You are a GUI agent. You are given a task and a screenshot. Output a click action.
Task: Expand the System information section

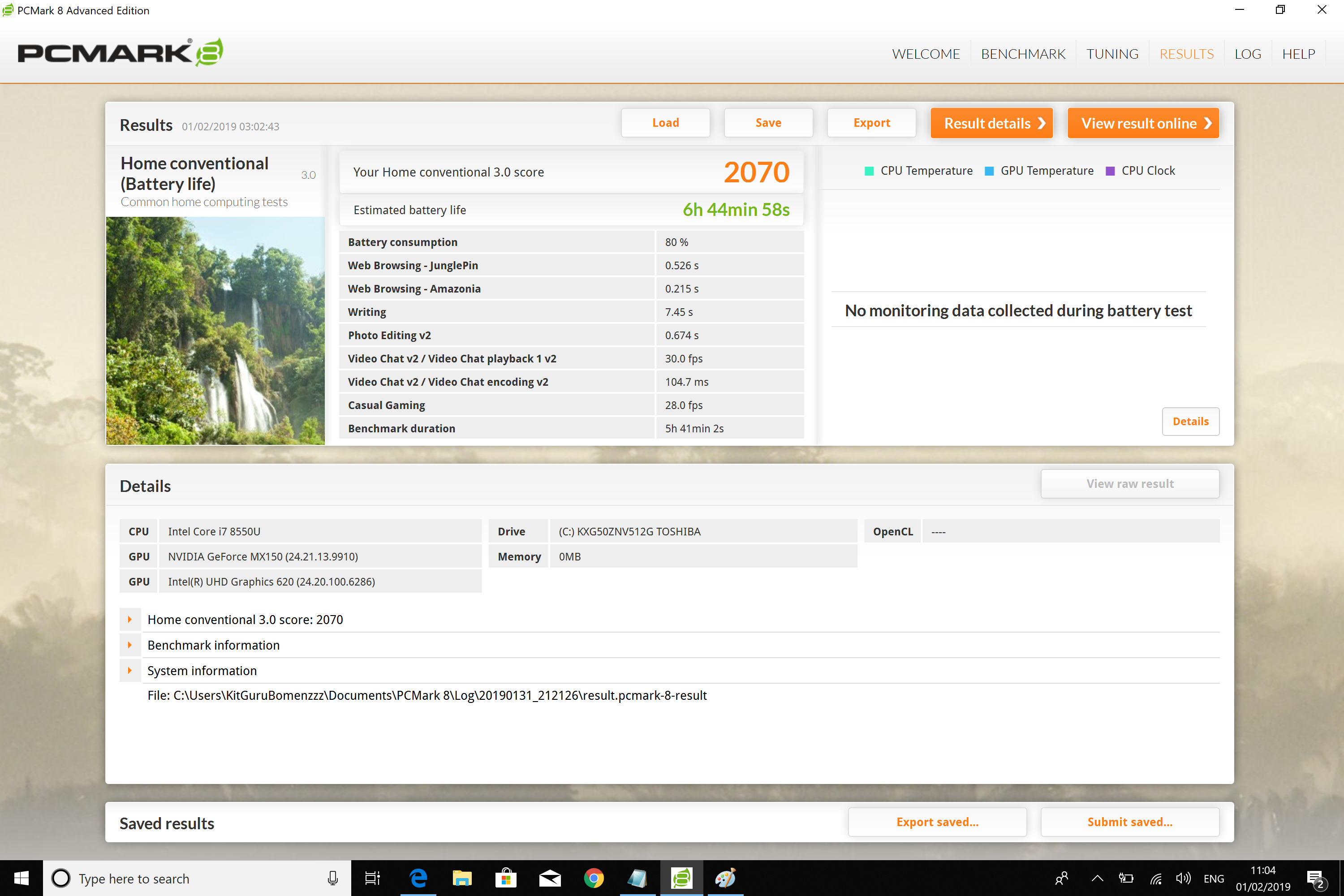(130, 671)
